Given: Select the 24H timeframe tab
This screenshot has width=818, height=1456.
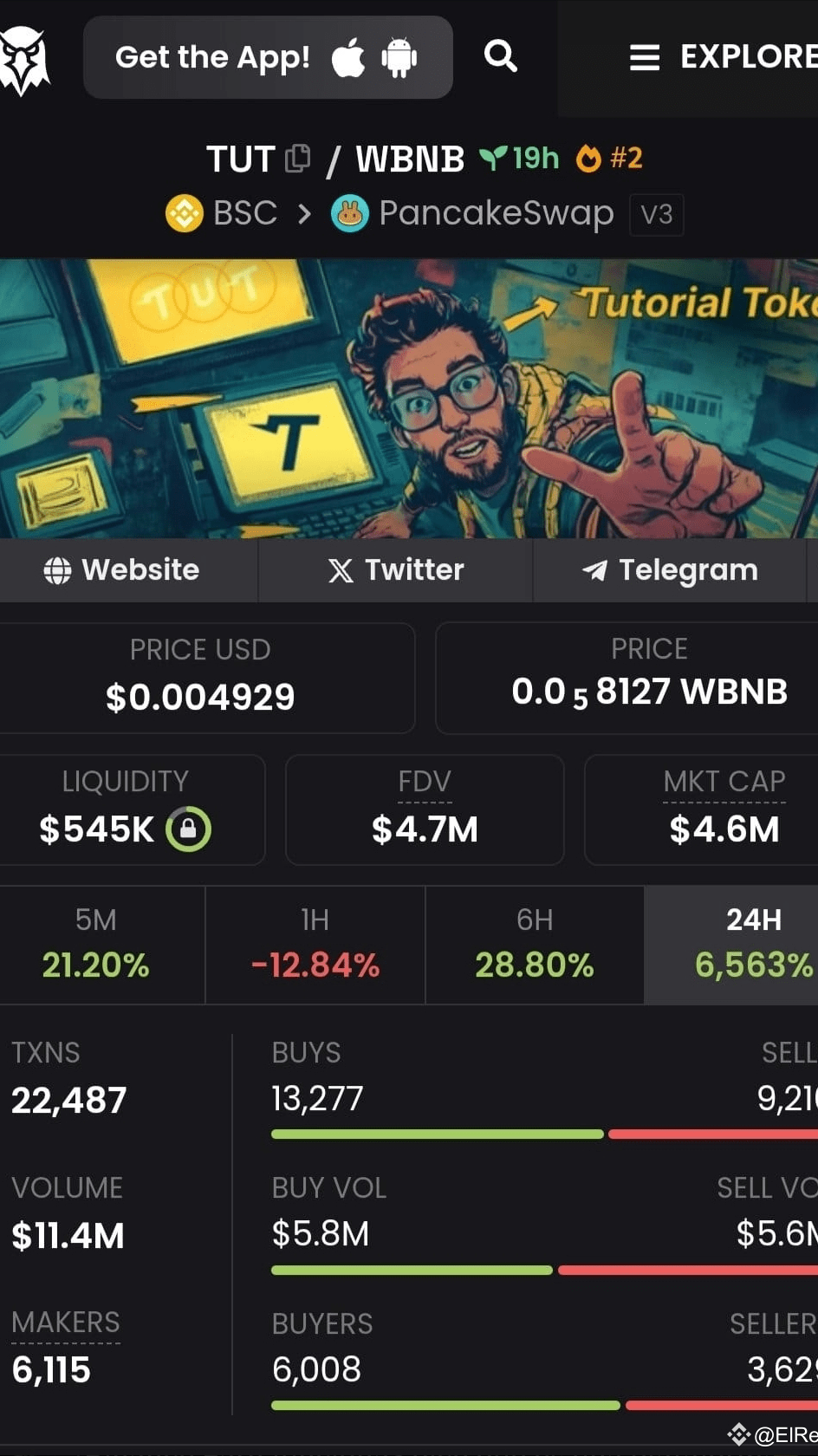Looking at the screenshot, I should tap(731, 945).
